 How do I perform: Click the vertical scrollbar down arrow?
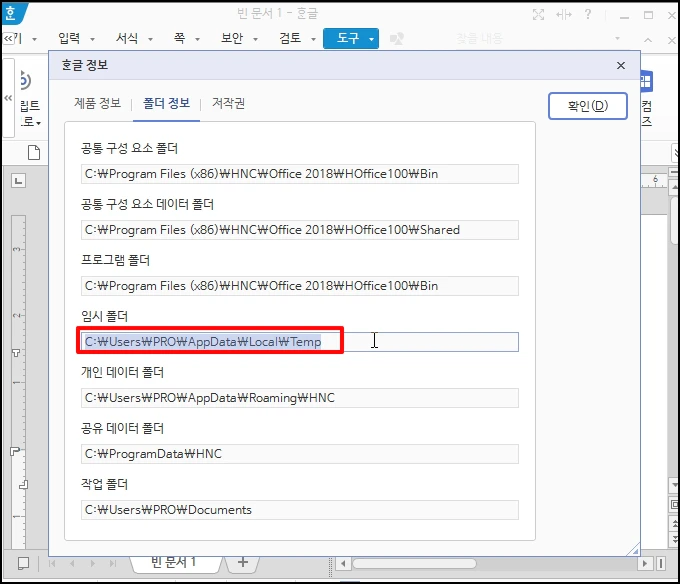pyautogui.click(x=674, y=485)
